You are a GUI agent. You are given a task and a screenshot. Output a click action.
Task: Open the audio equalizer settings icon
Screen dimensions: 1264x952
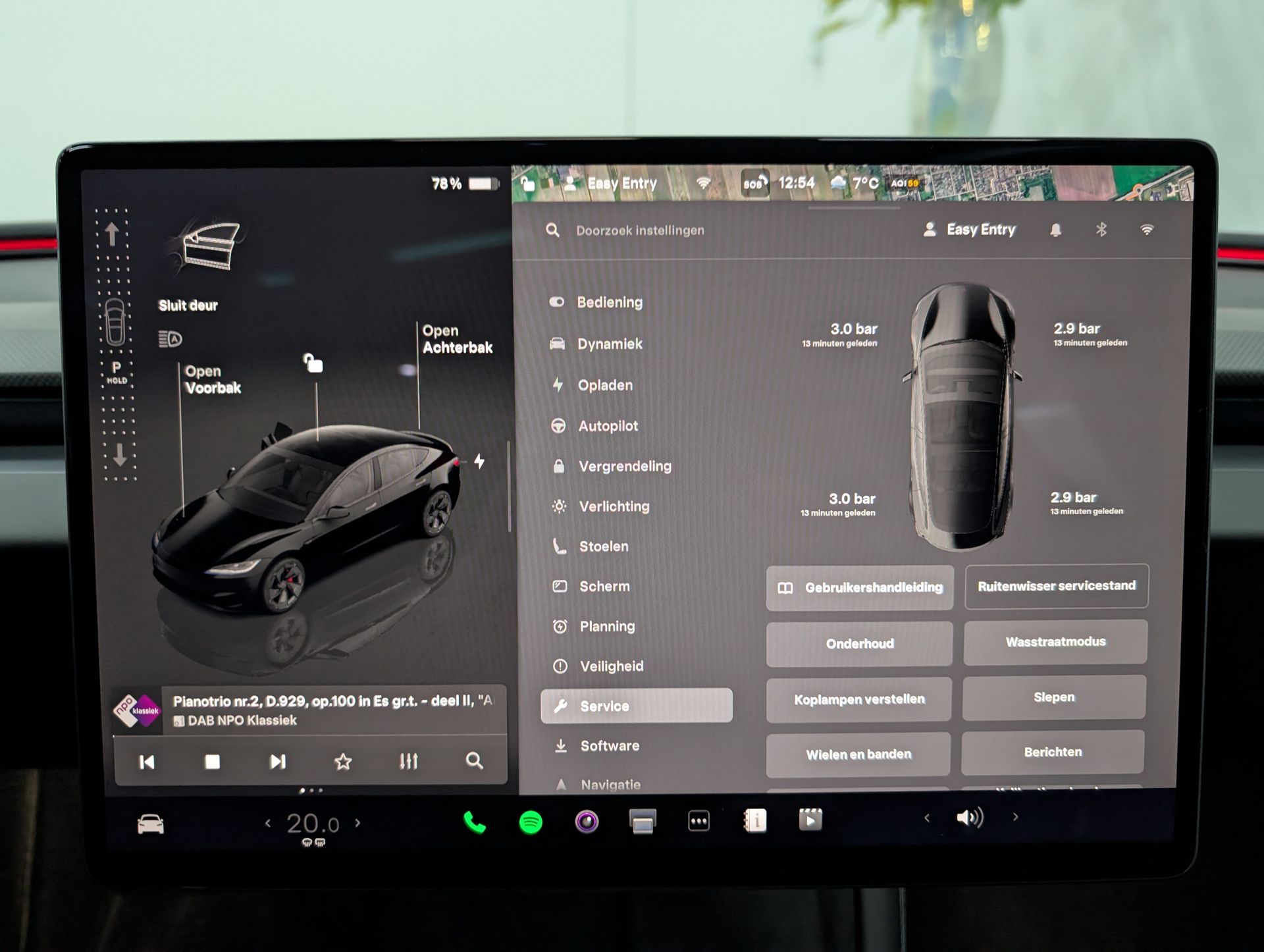pyautogui.click(x=408, y=762)
